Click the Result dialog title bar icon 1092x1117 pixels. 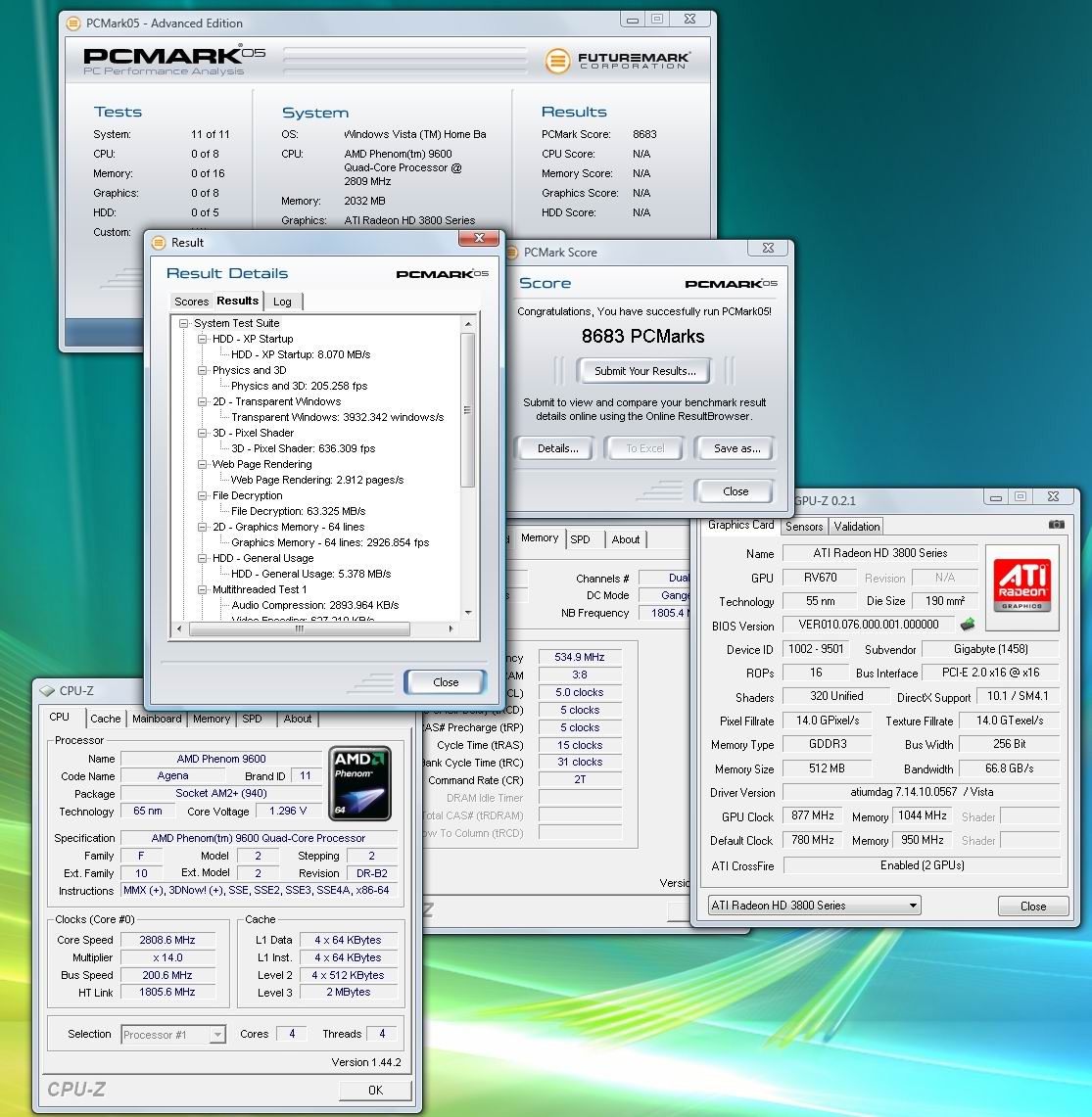[159, 243]
